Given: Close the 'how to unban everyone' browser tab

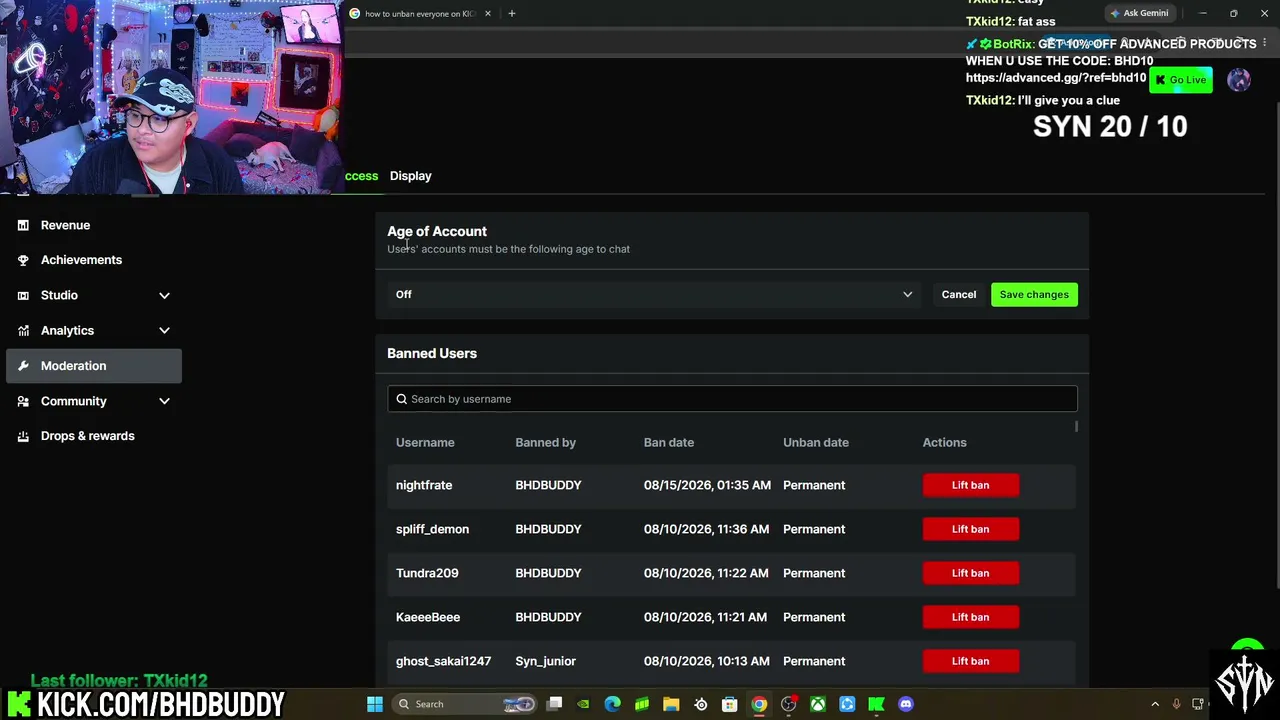Looking at the screenshot, I should (x=488, y=13).
